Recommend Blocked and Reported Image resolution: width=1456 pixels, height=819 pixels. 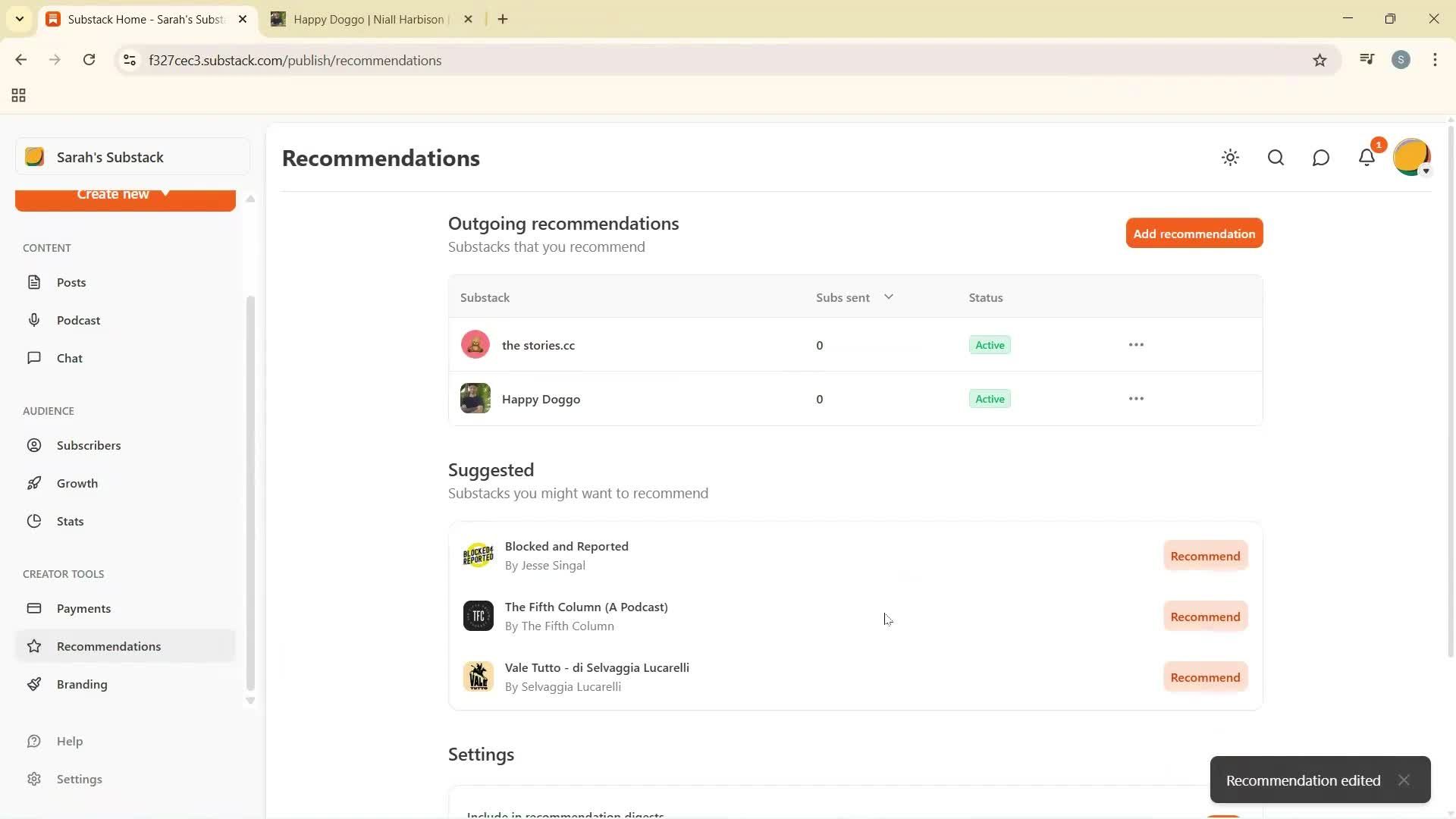tap(1204, 555)
